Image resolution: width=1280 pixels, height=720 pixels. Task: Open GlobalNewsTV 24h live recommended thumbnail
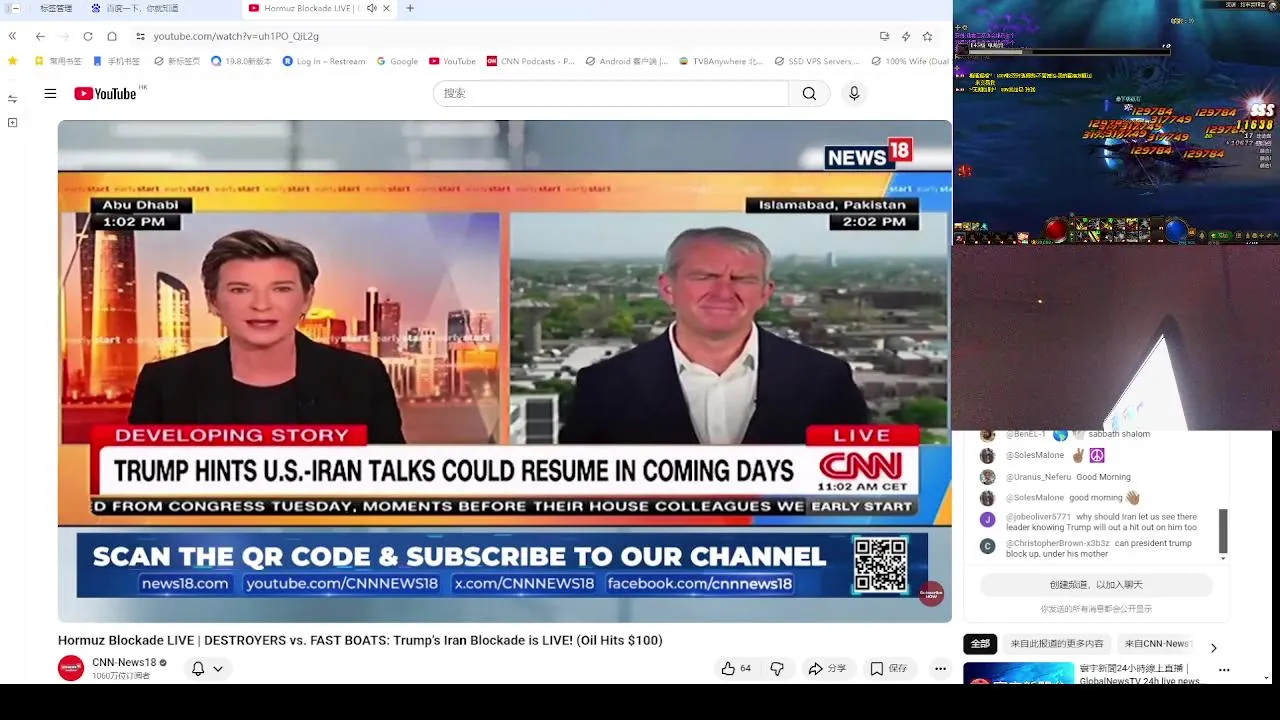click(1019, 673)
